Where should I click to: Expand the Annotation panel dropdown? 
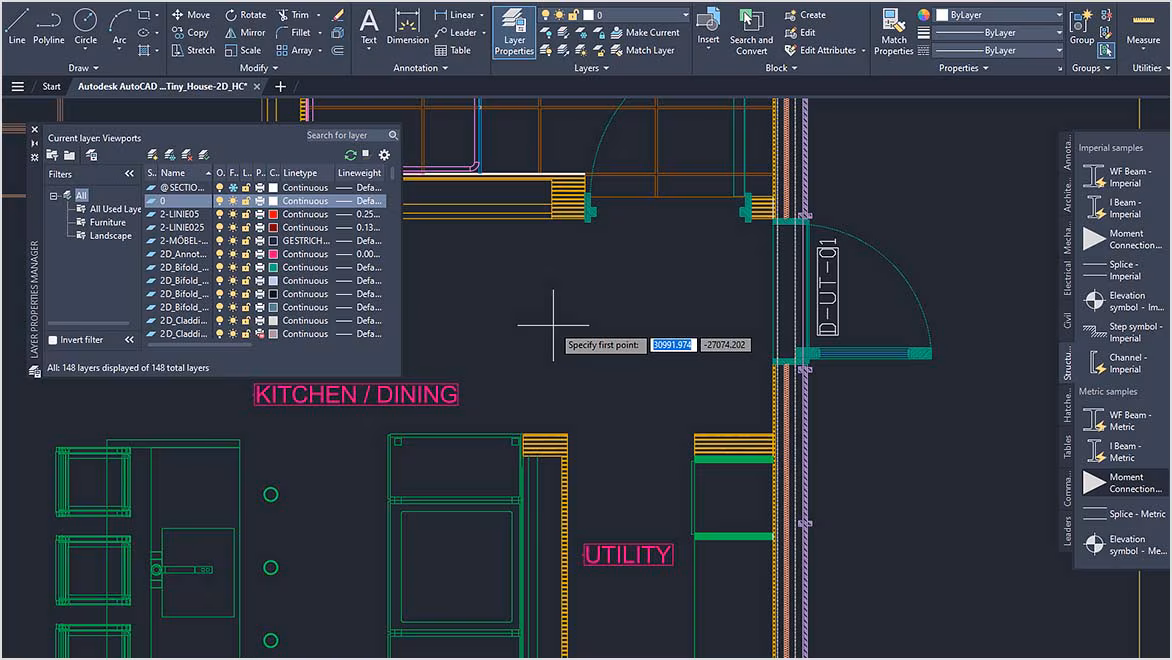click(x=421, y=68)
